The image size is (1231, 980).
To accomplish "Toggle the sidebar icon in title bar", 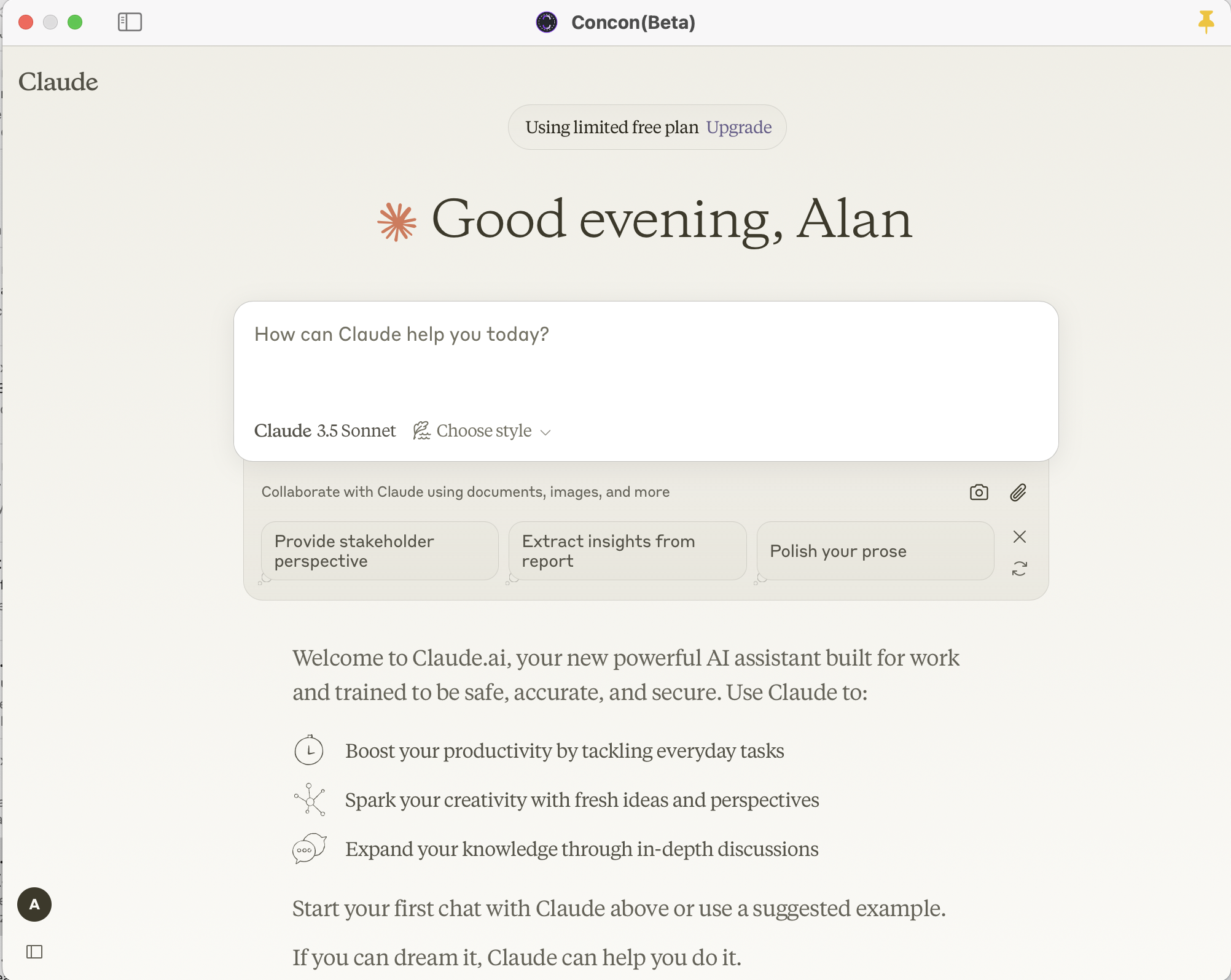I will coord(130,22).
